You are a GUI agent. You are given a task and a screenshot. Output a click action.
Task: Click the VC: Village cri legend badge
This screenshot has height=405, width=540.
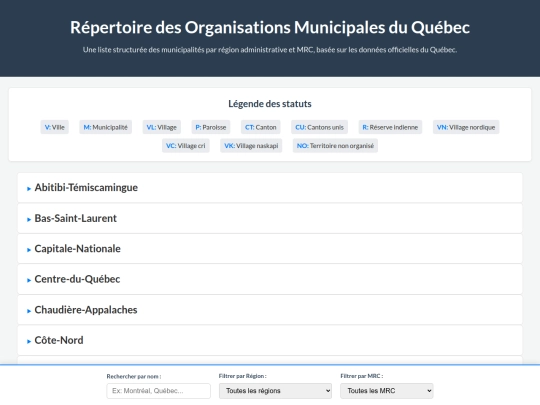click(186, 146)
